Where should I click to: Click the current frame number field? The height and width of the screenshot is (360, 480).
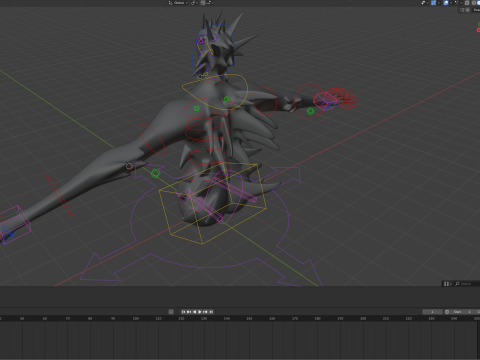pyautogui.click(x=432, y=312)
